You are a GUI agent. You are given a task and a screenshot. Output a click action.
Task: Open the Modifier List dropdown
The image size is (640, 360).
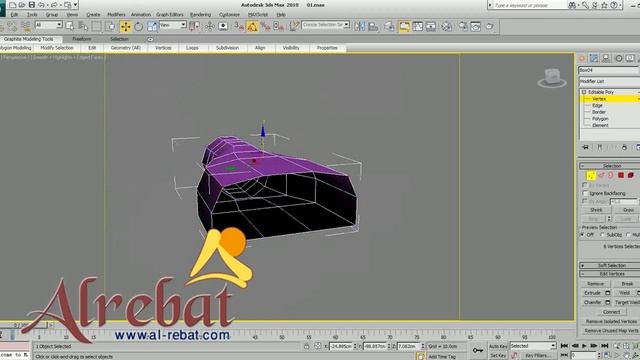609,81
